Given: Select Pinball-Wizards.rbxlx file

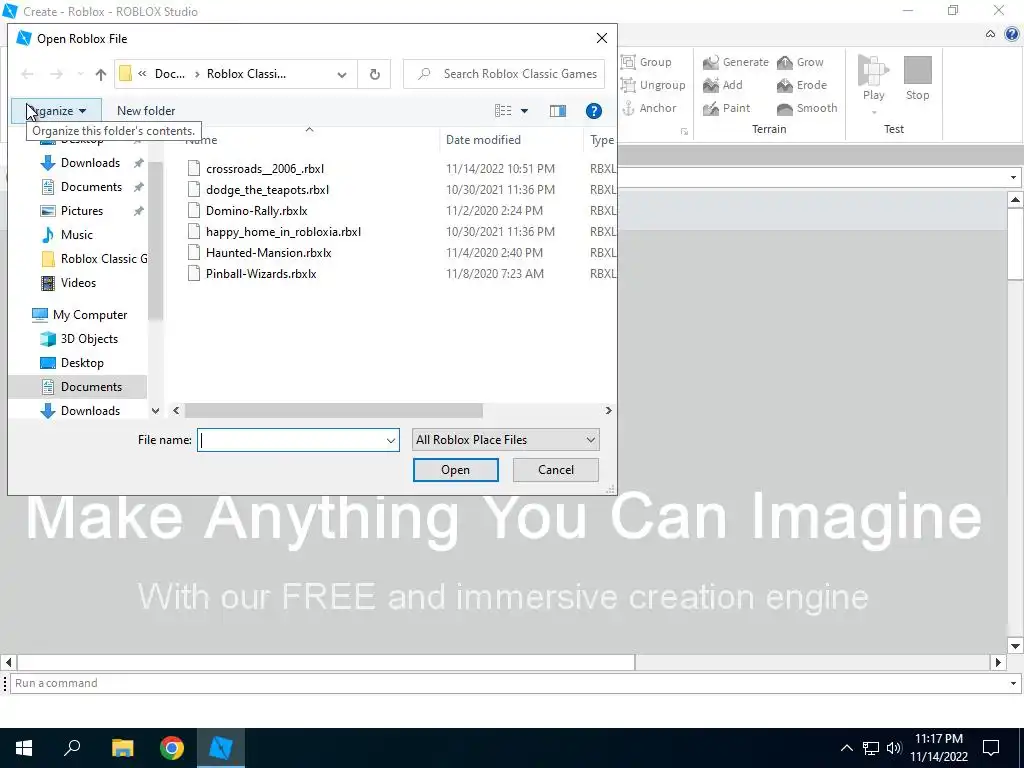Looking at the screenshot, I should click(261, 274).
